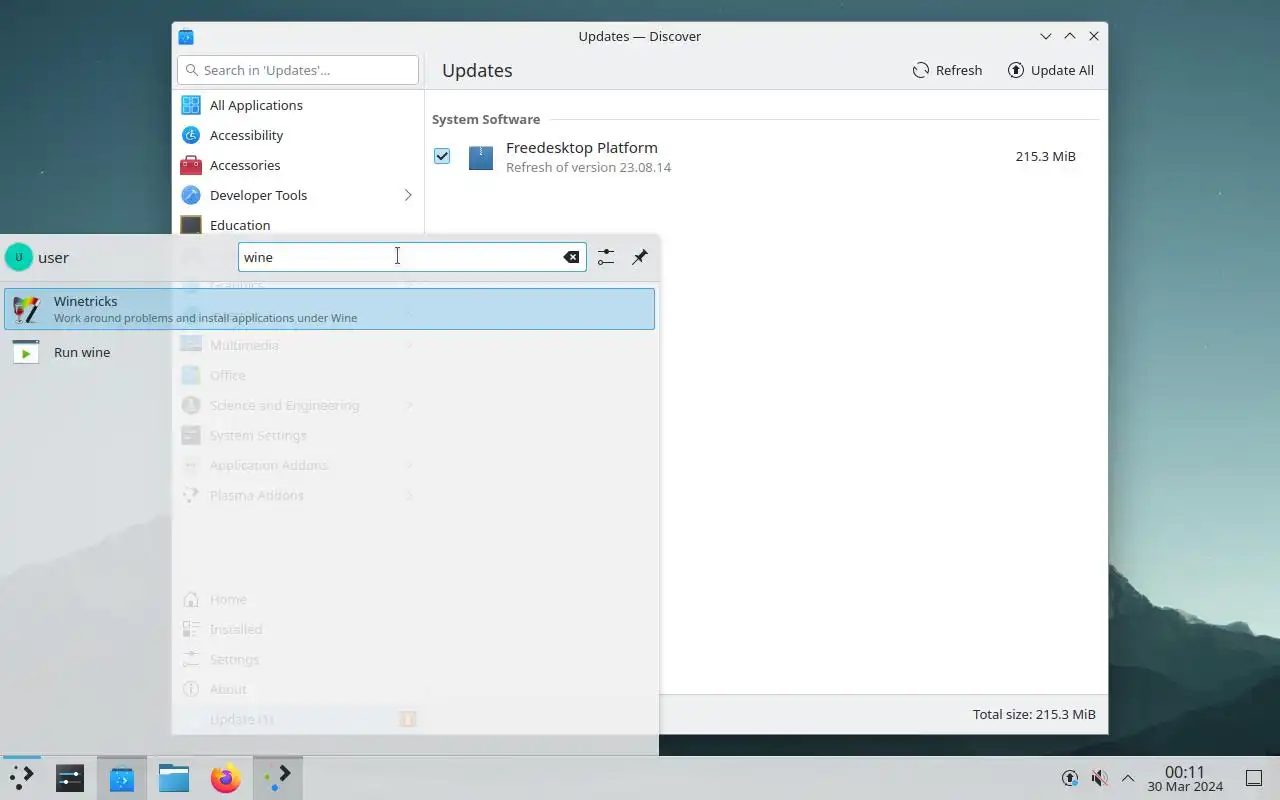
Task: Uncheck Freedesktop Platform update checkbox
Action: pos(442,156)
